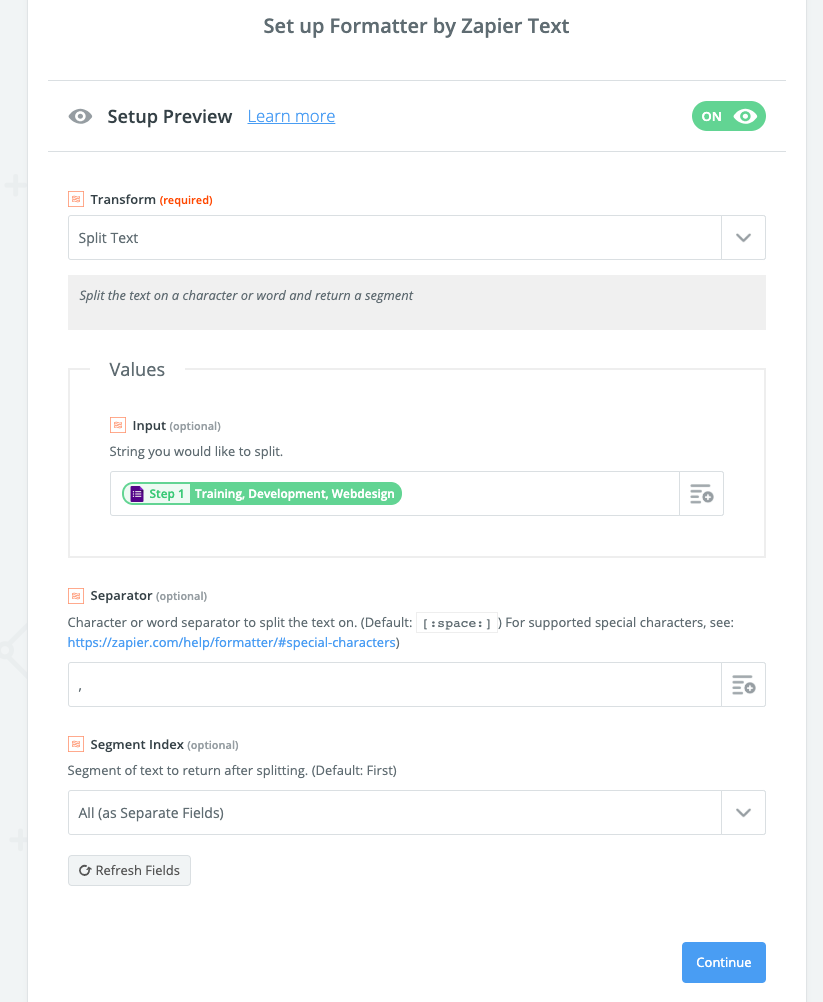Click refresh arrow icon in Refresh Fields
The height and width of the screenshot is (1002, 823).
pyautogui.click(x=84, y=870)
